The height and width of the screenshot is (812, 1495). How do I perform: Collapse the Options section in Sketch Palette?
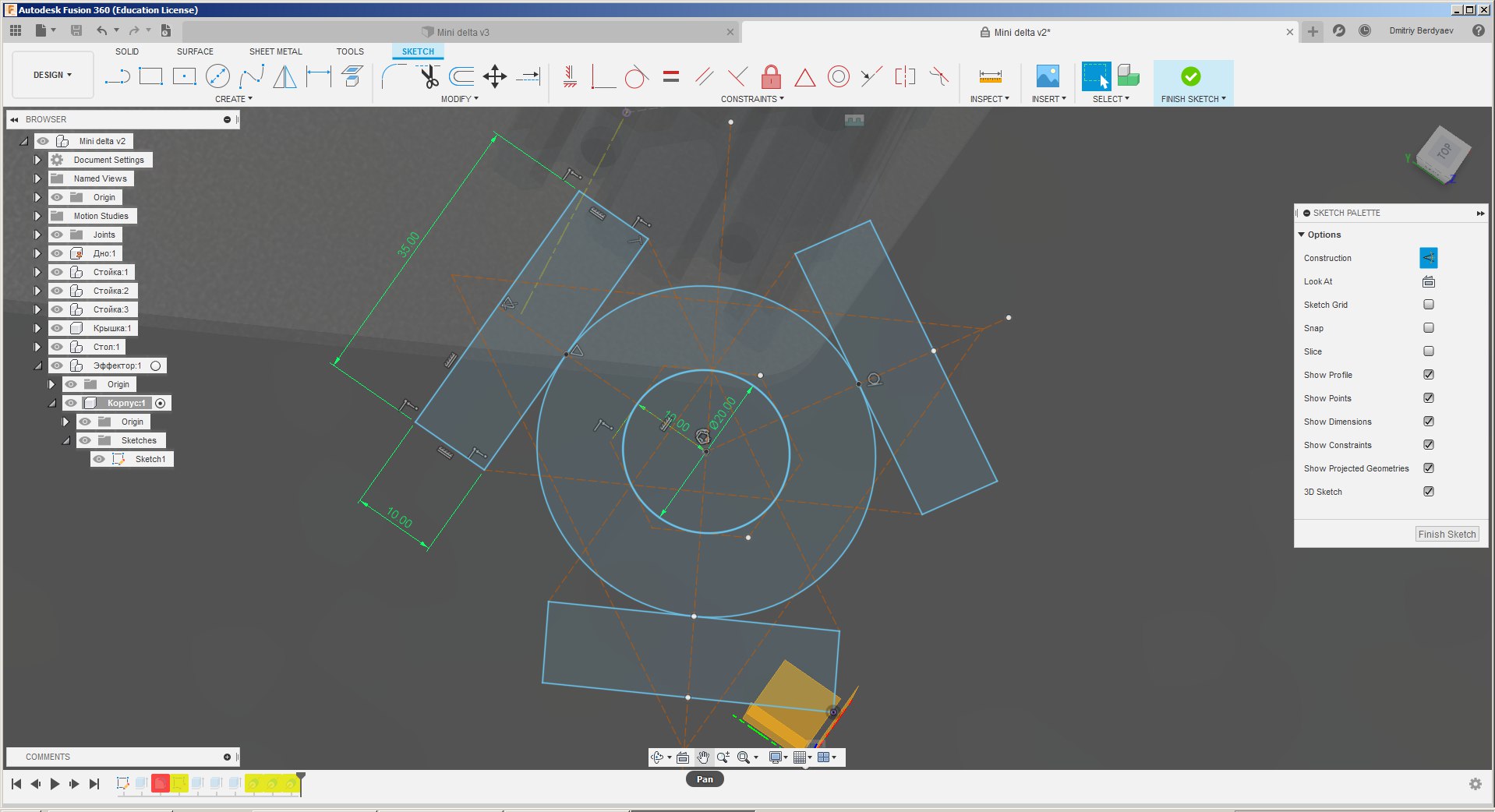point(1301,235)
